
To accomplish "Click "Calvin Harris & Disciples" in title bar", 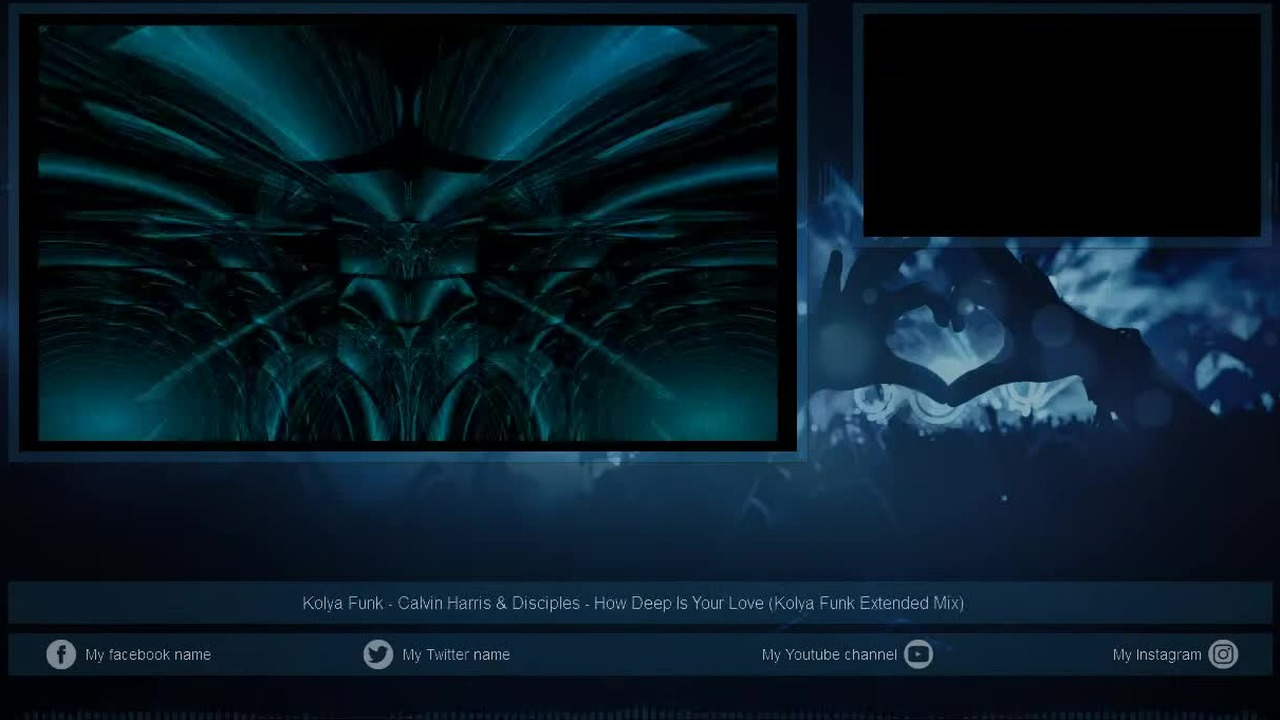I will coord(488,603).
